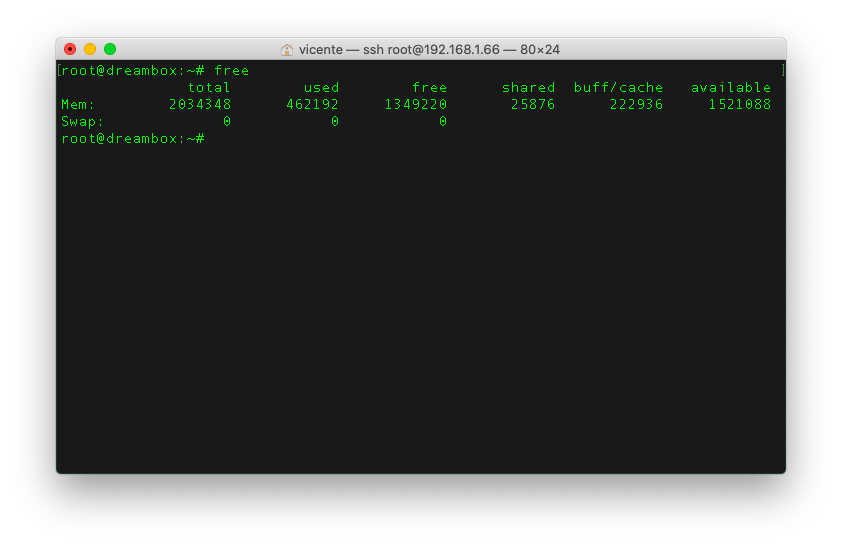
Task: Click the "buff/cache" column header
Action: pyautogui.click(x=618, y=88)
